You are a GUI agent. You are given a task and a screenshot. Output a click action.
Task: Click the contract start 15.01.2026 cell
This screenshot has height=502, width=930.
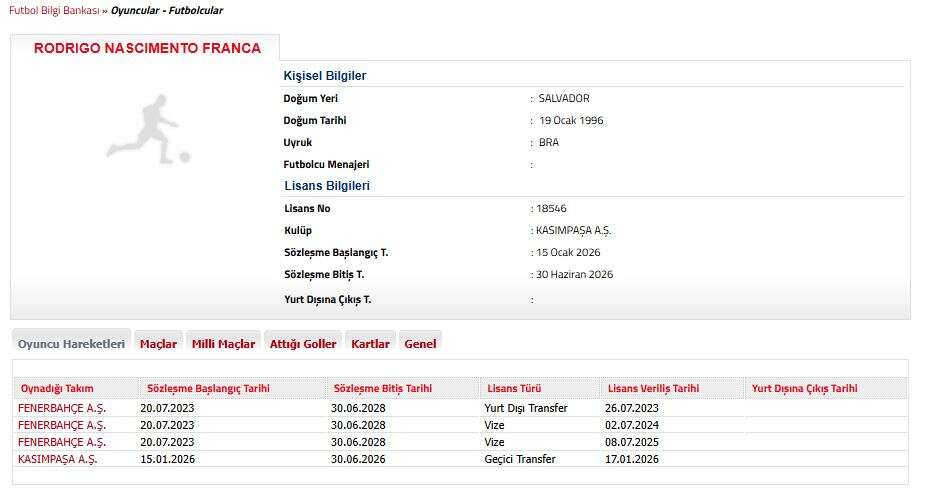(x=167, y=459)
